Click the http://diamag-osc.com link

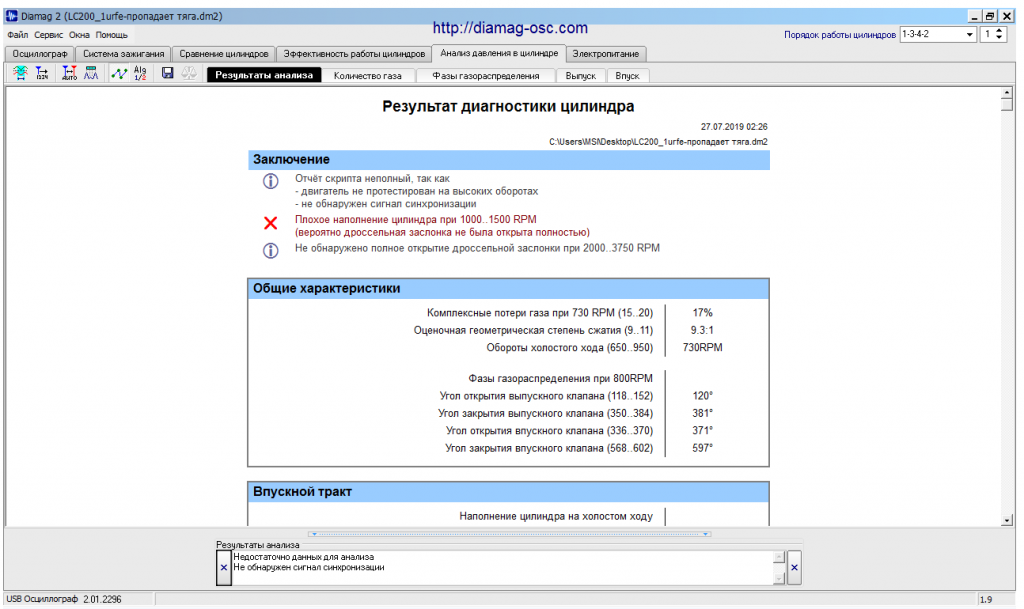(x=510, y=28)
